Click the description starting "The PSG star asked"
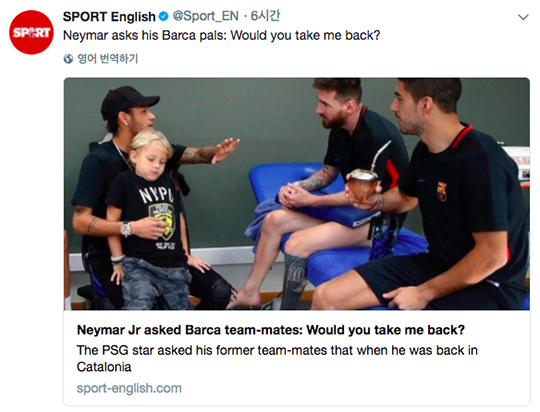 pos(277,359)
